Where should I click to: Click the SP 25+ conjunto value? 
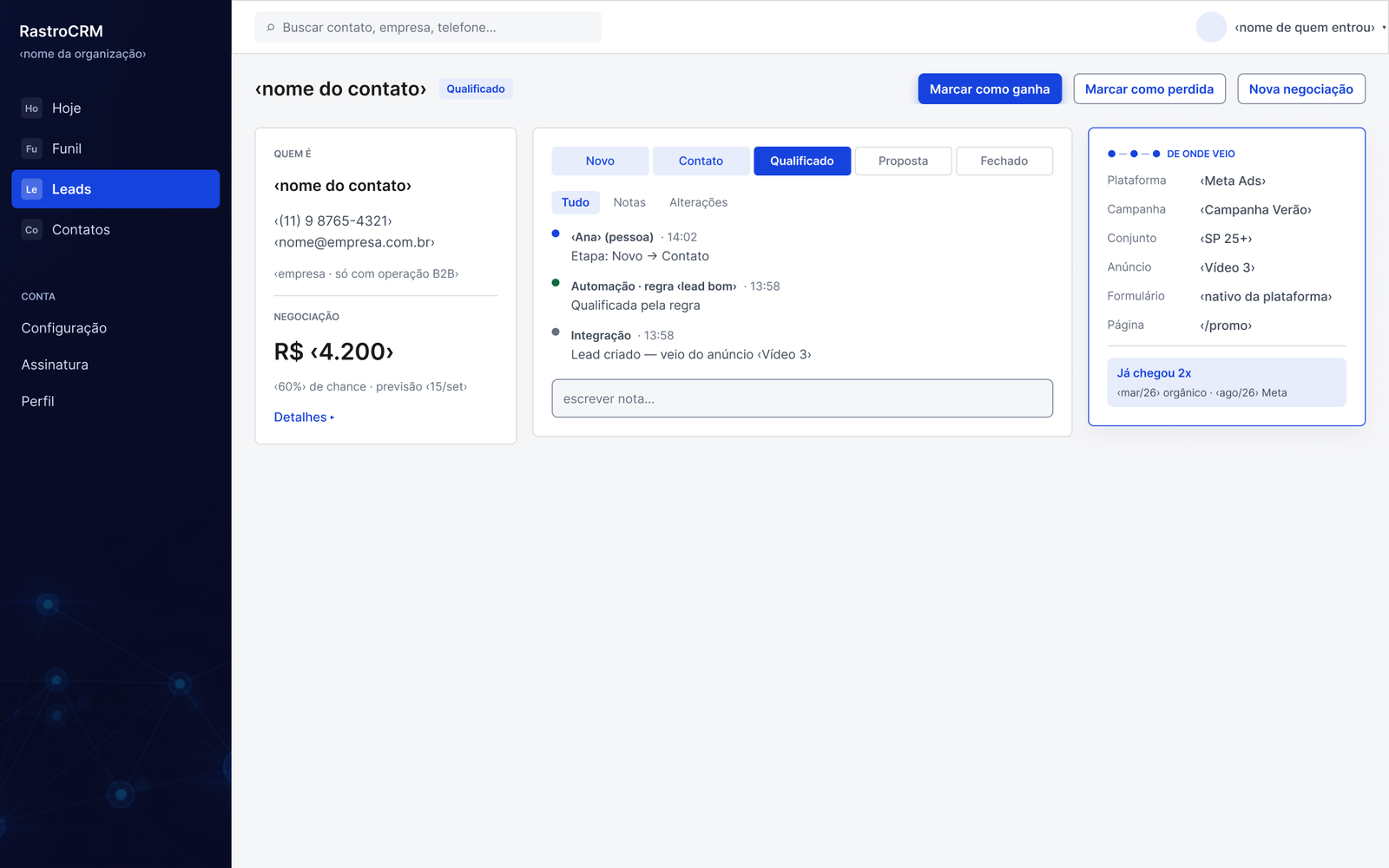[x=1226, y=238]
